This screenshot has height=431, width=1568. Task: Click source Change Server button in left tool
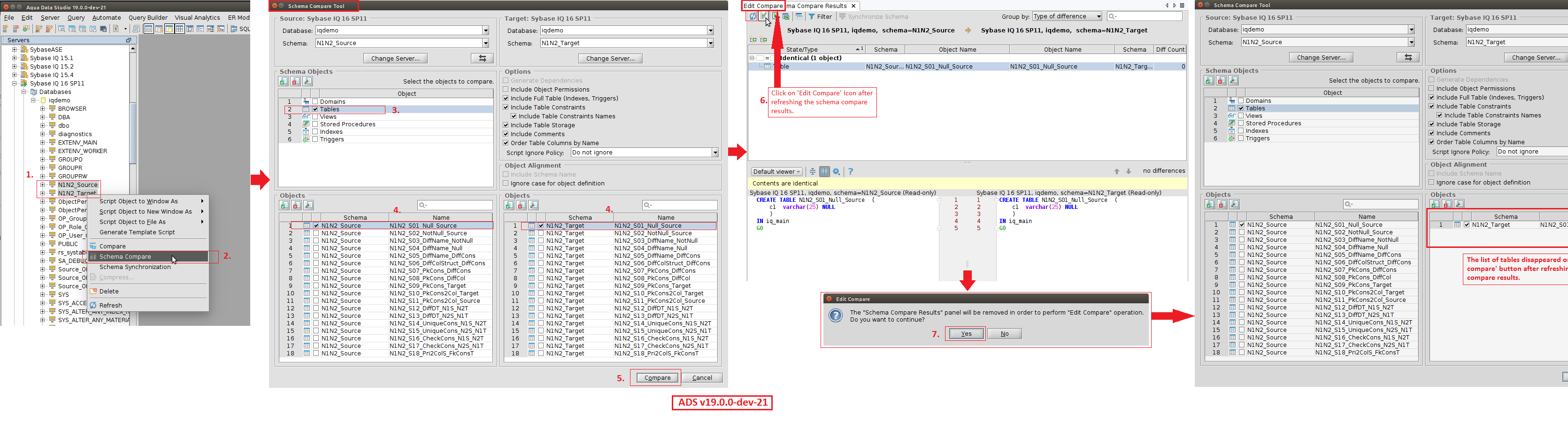point(396,58)
